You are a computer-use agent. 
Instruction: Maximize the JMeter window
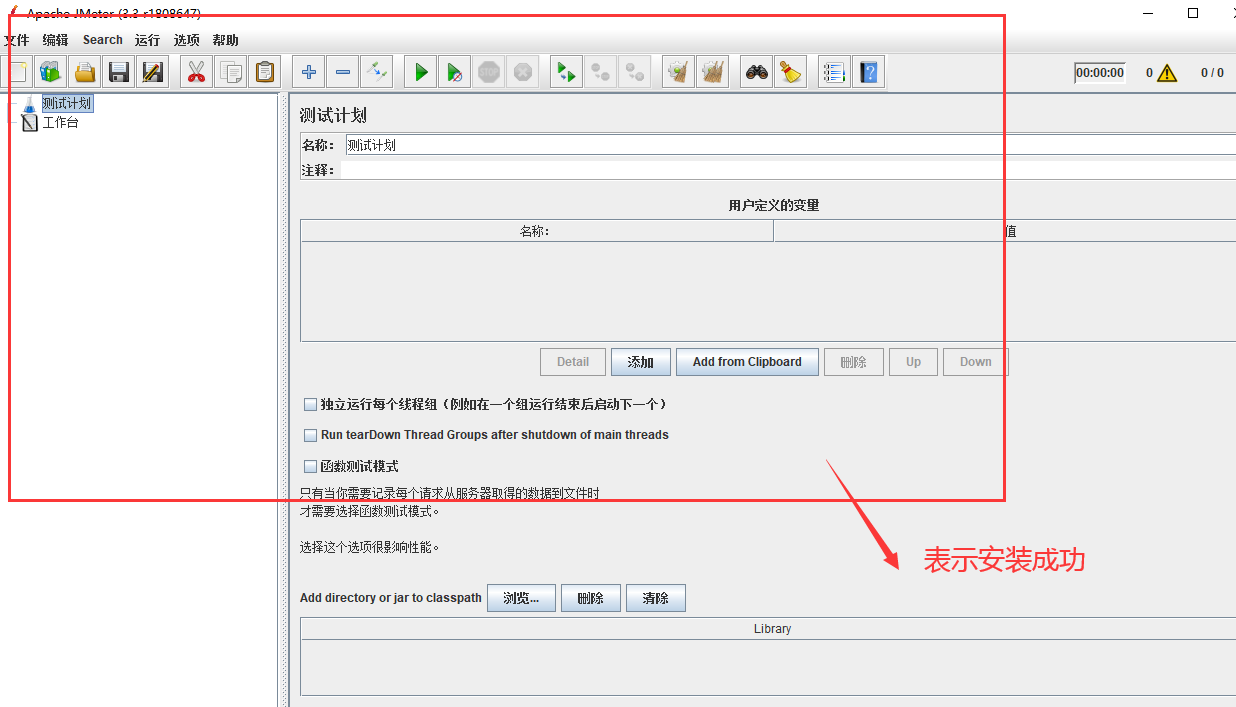coord(1193,13)
